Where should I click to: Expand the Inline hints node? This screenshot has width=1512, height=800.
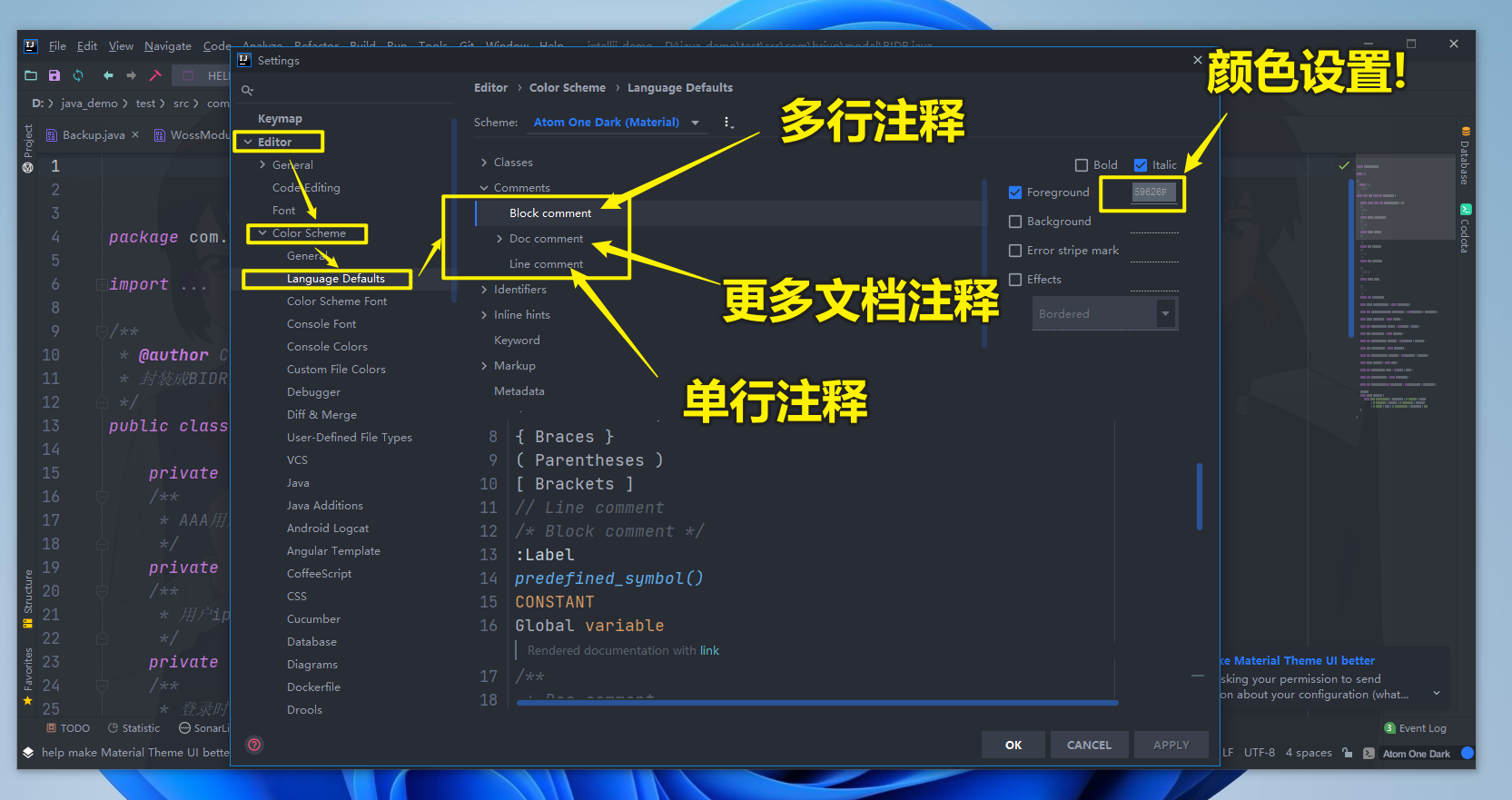(x=484, y=315)
